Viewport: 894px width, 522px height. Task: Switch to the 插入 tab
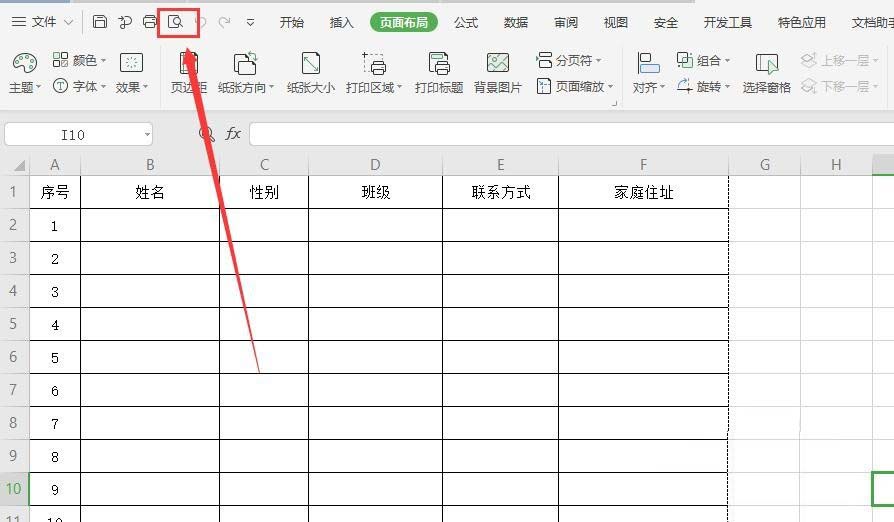pyautogui.click(x=342, y=22)
